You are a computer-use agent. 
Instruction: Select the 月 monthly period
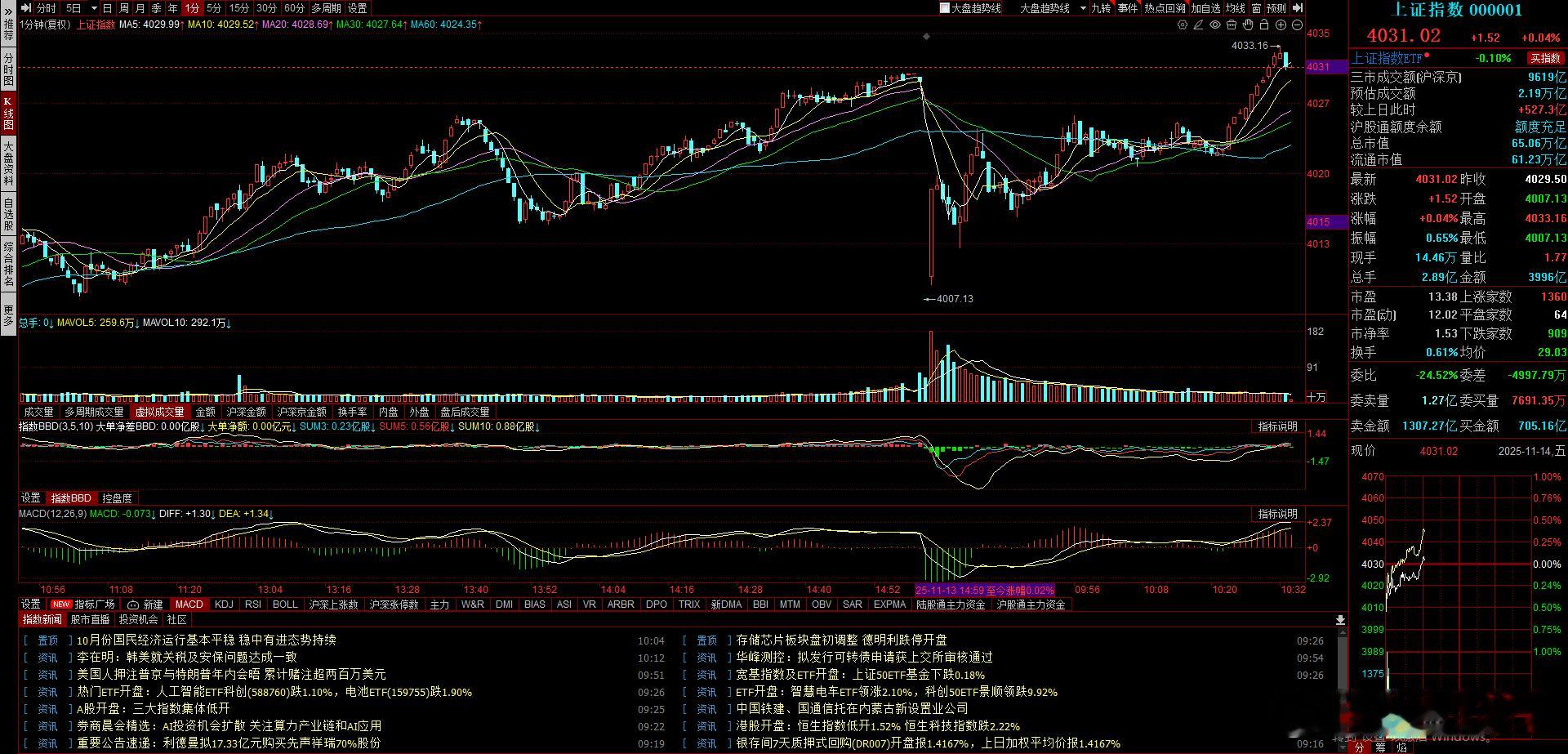(x=140, y=8)
